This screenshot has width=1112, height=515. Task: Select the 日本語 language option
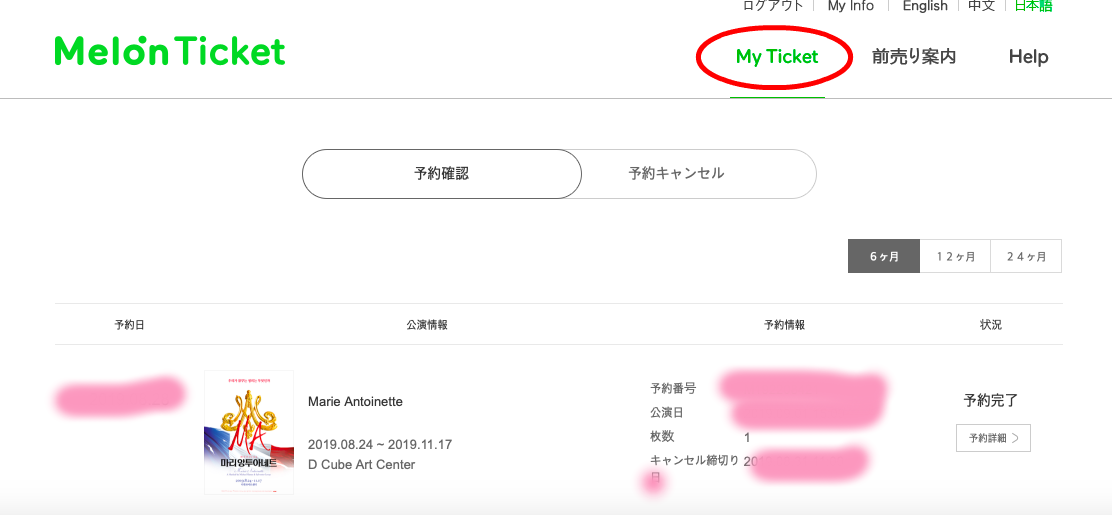point(1033,6)
